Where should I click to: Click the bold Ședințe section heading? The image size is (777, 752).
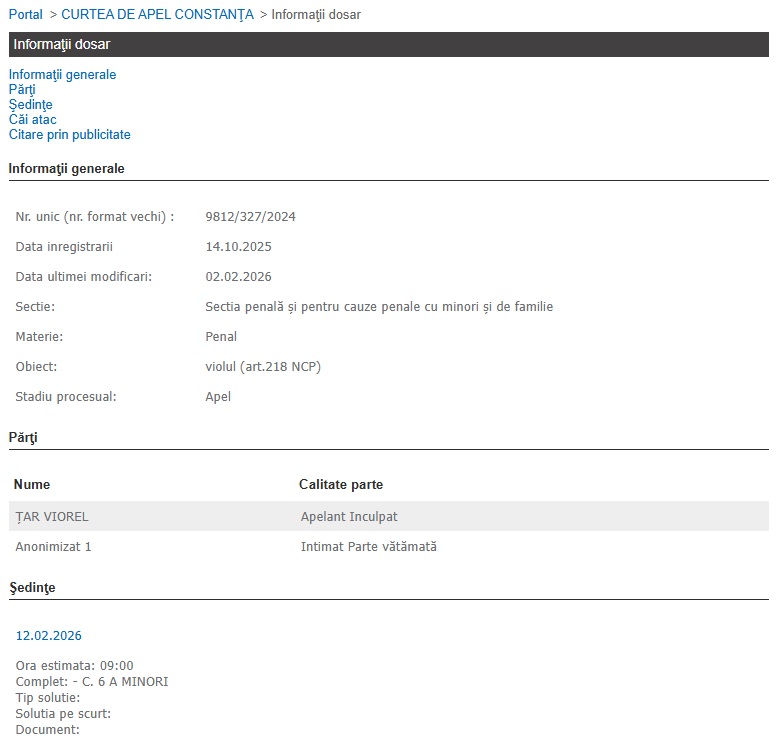click(x=32, y=588)
